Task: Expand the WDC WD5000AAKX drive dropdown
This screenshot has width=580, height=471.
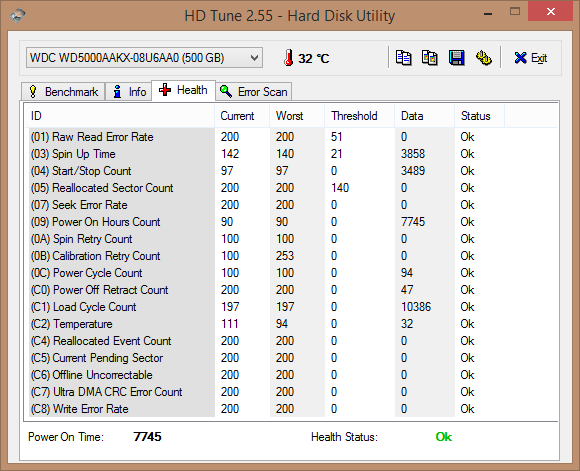Action: tap(144, 58)
